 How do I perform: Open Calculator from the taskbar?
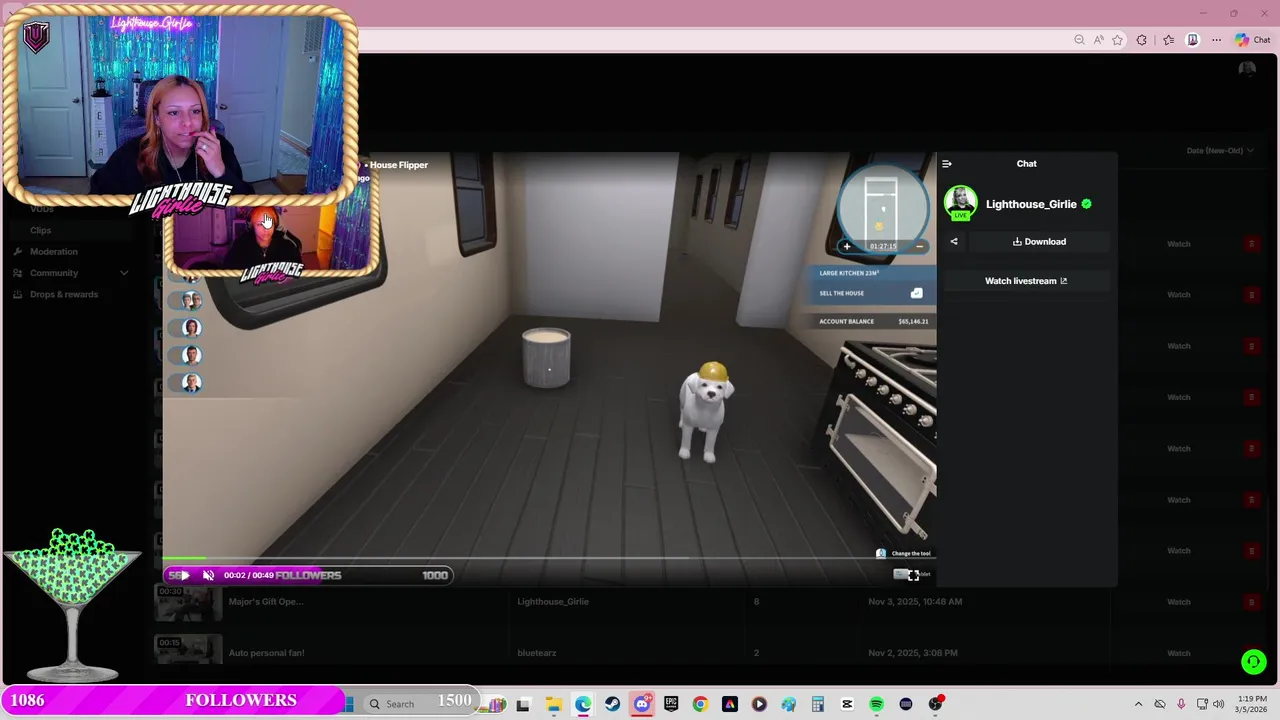[x=817, y=704]
